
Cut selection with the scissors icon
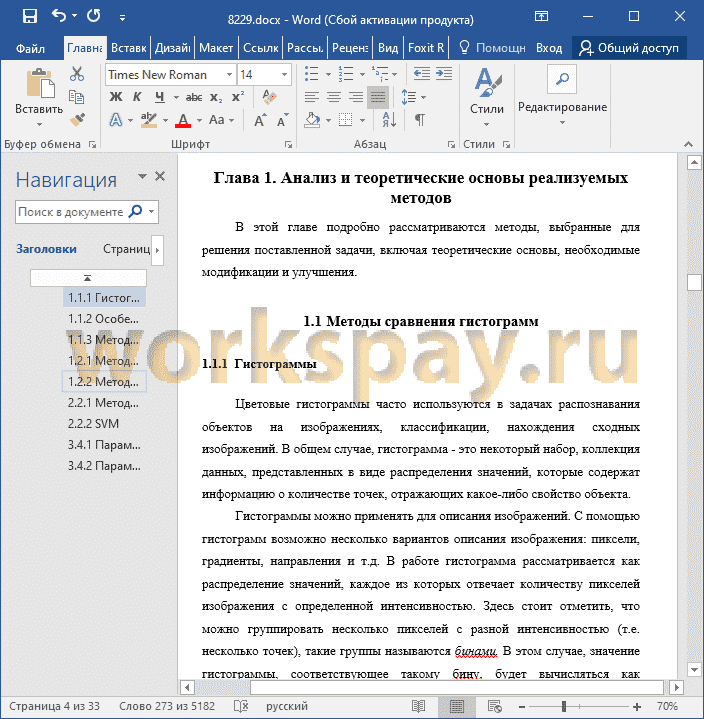(77, 74)
